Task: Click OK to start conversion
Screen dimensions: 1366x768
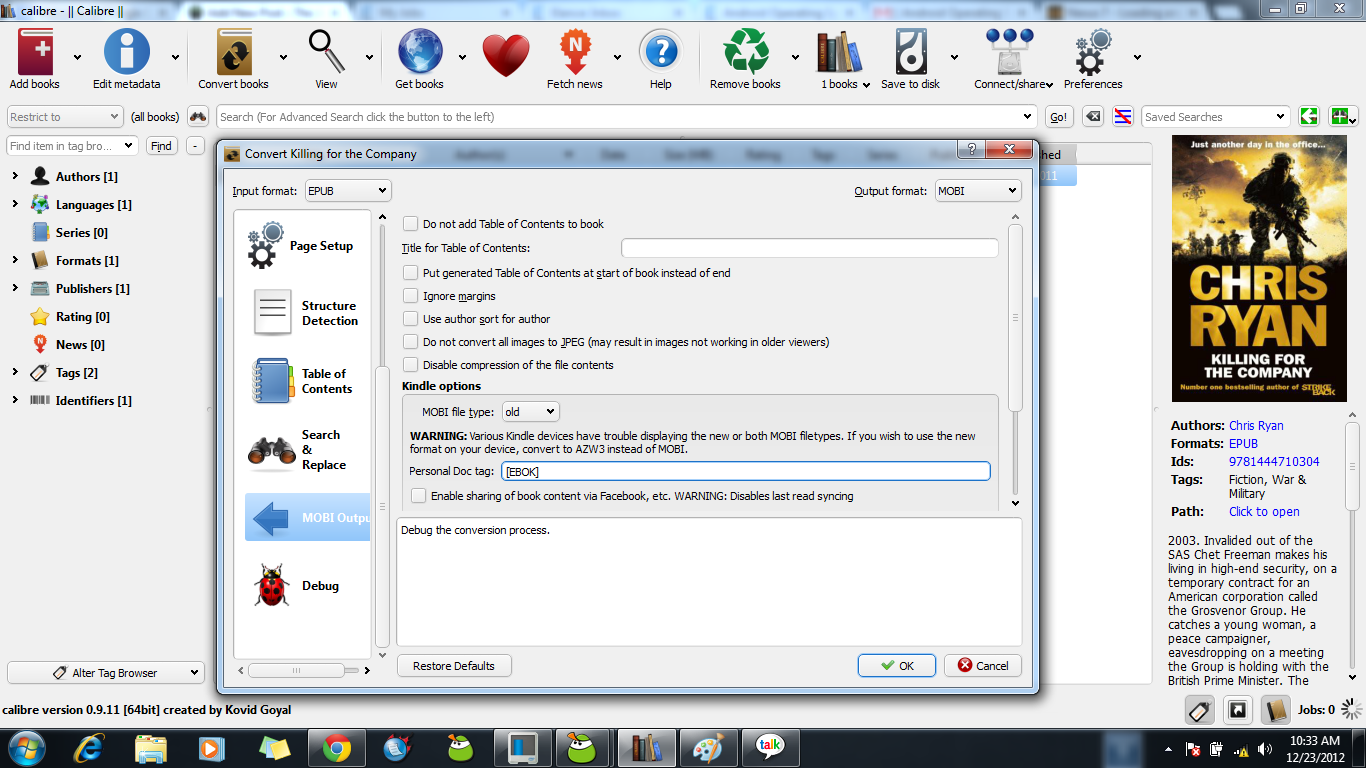Action: pyautogui.click(x=896, y=665)
